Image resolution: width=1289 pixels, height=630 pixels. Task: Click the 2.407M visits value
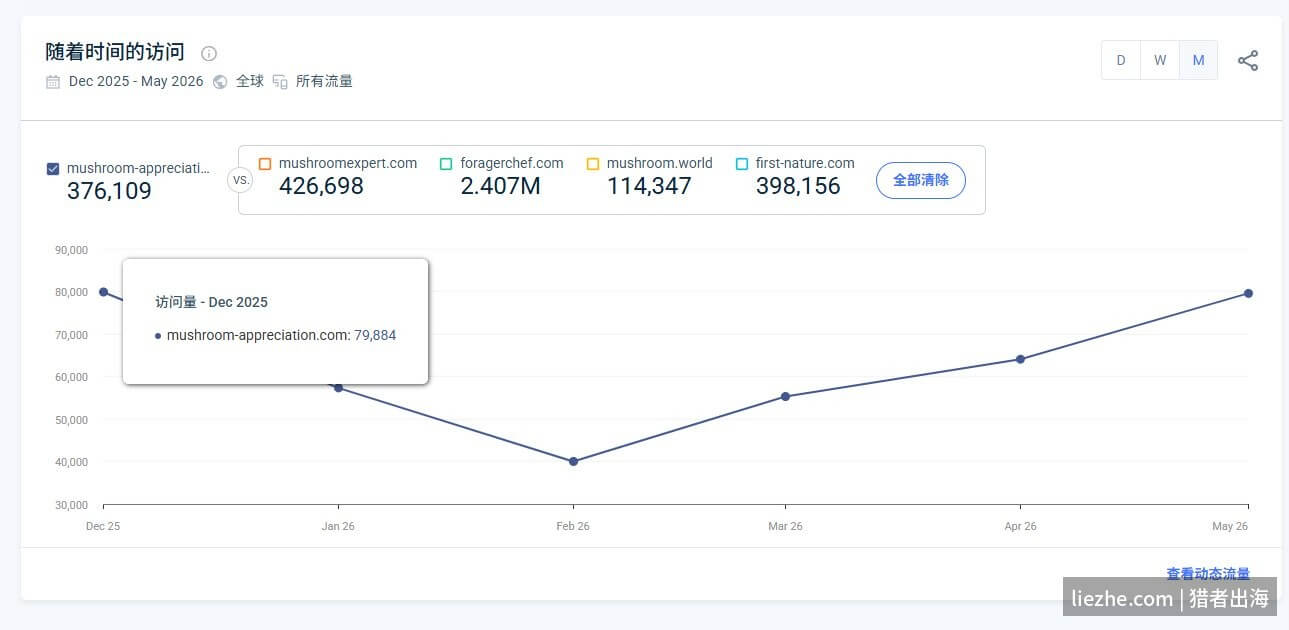(500, 186)
